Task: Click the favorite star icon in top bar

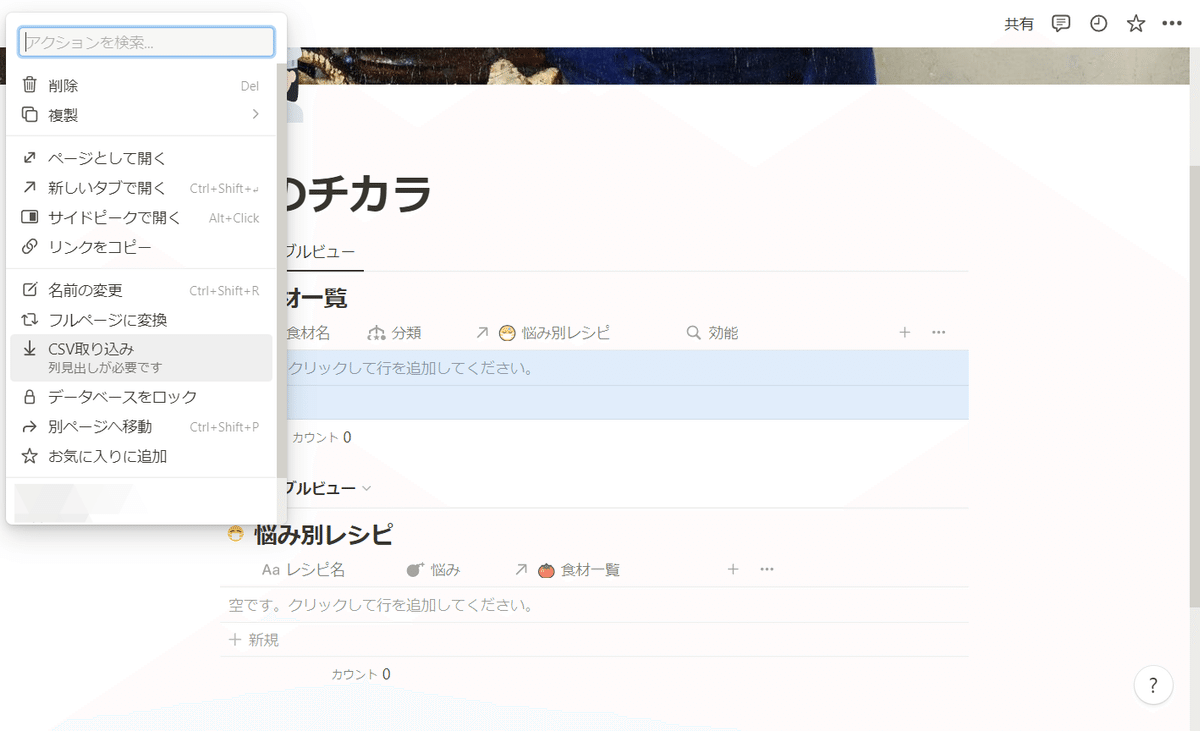Action: 1136,23
